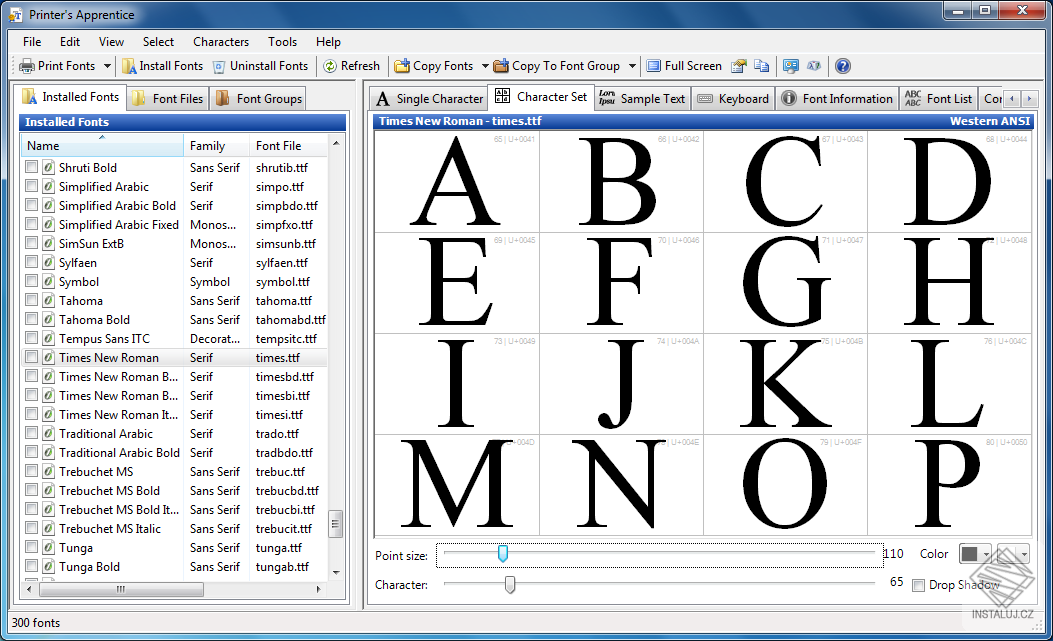Click the Copy Fonts toolbar button
Image resolution: width=1053 pixels, height=641 pixels.
tap(434, 66)
